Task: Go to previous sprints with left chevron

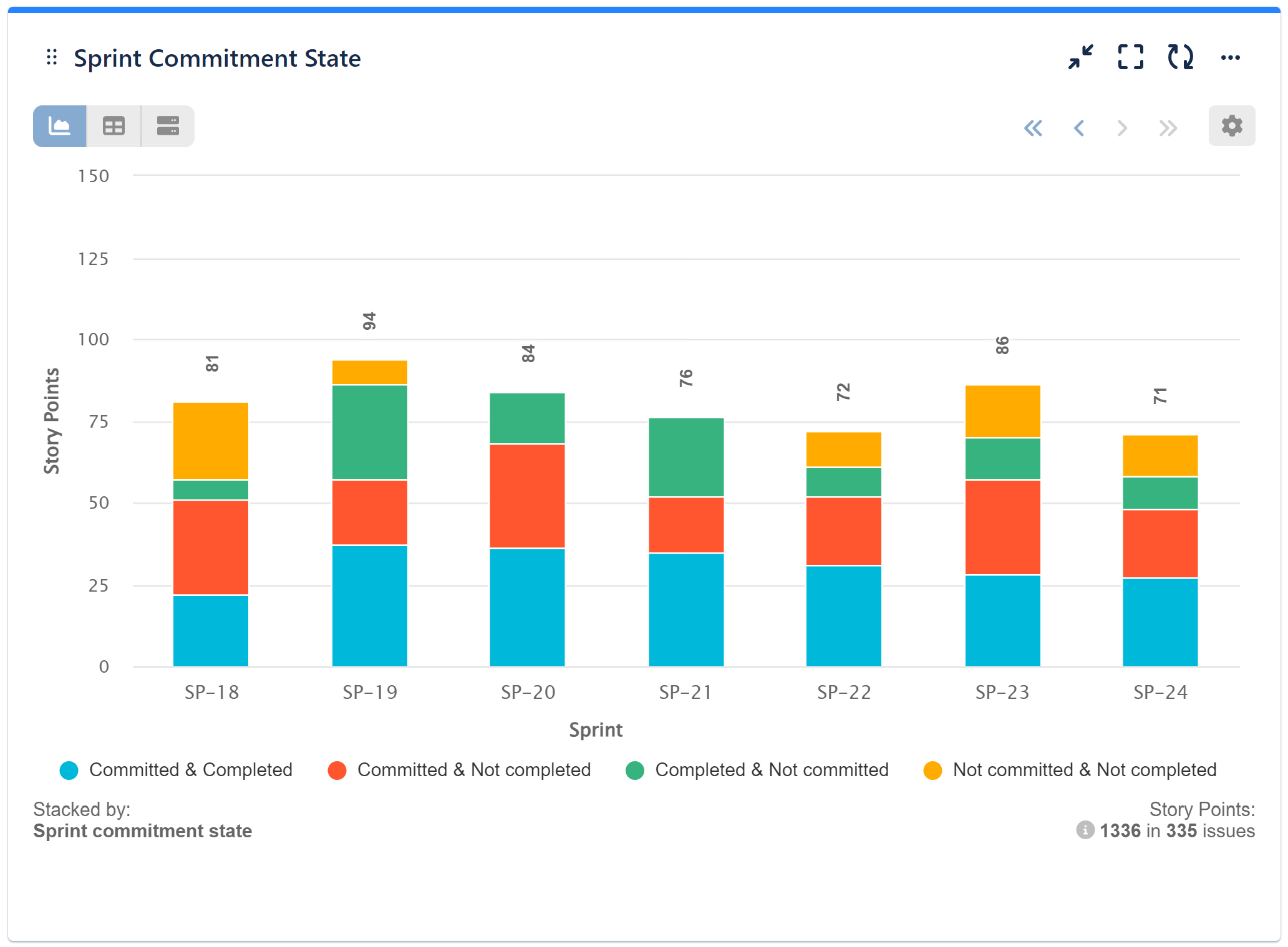Action: [1078, 127]
